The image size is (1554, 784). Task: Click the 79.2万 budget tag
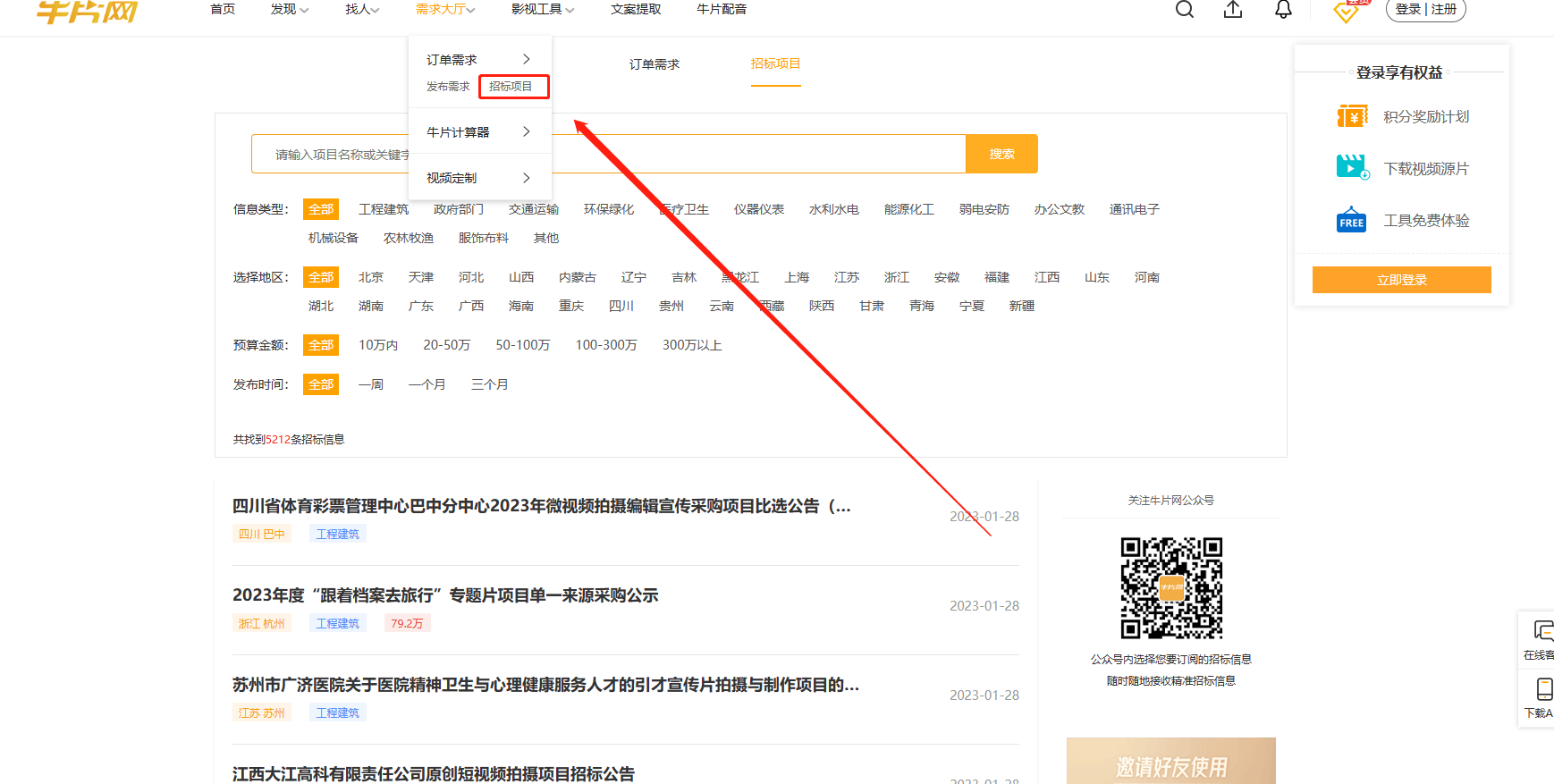407,623
